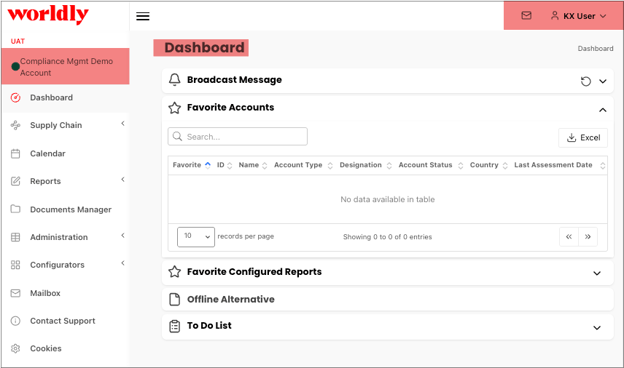Click the Calendar icon in sidebar
624x368 pixels.
[16, 154]
